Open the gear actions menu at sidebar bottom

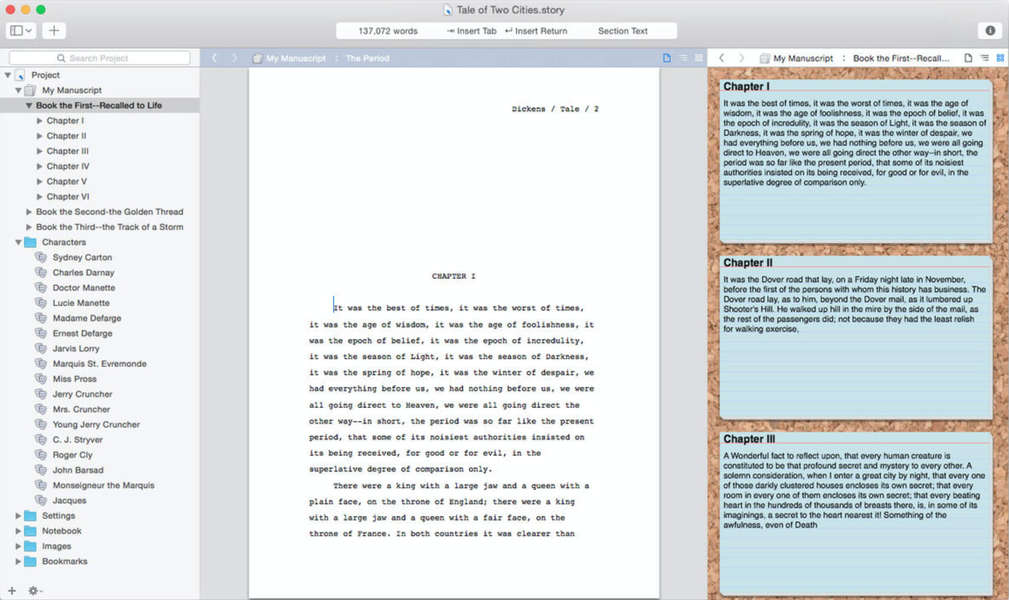pyautogui.click(x=33, y=590)
